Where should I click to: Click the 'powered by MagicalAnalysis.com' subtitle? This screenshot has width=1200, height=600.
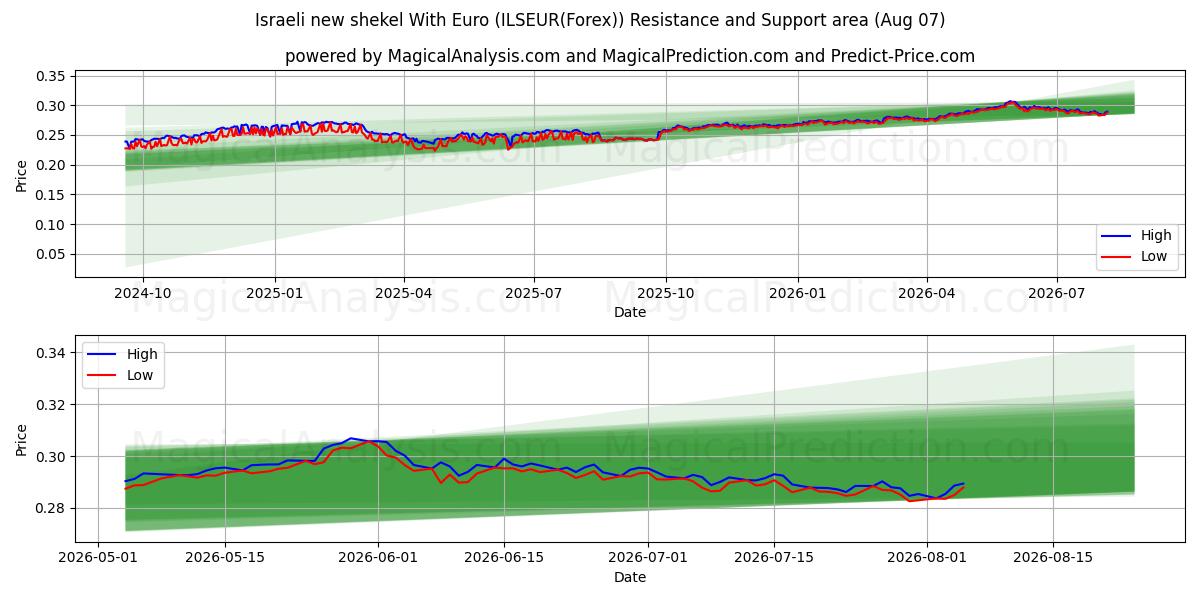[630, 56]
